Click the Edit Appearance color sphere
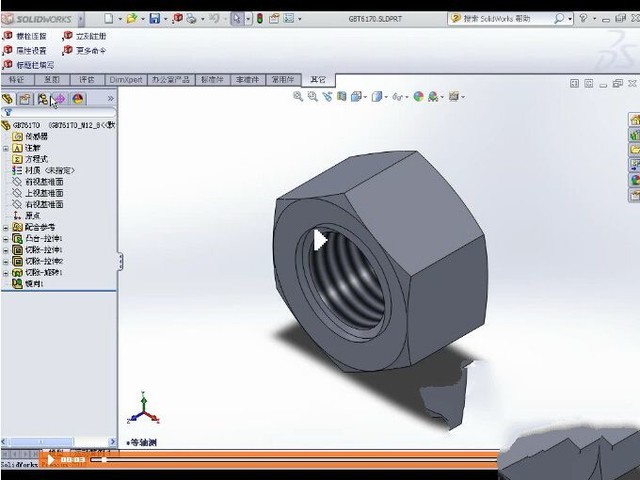The height and width of the screenshot is (480, 640). click(x=419, y=97)
